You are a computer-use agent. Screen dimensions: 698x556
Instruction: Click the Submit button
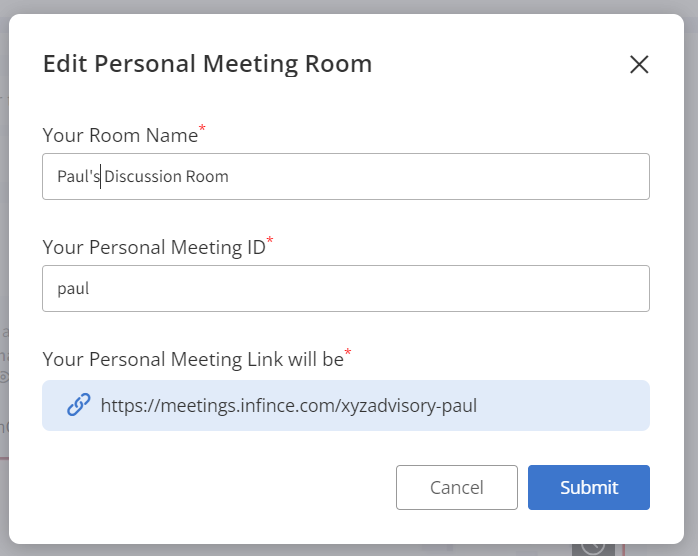(x=589, y=488)
